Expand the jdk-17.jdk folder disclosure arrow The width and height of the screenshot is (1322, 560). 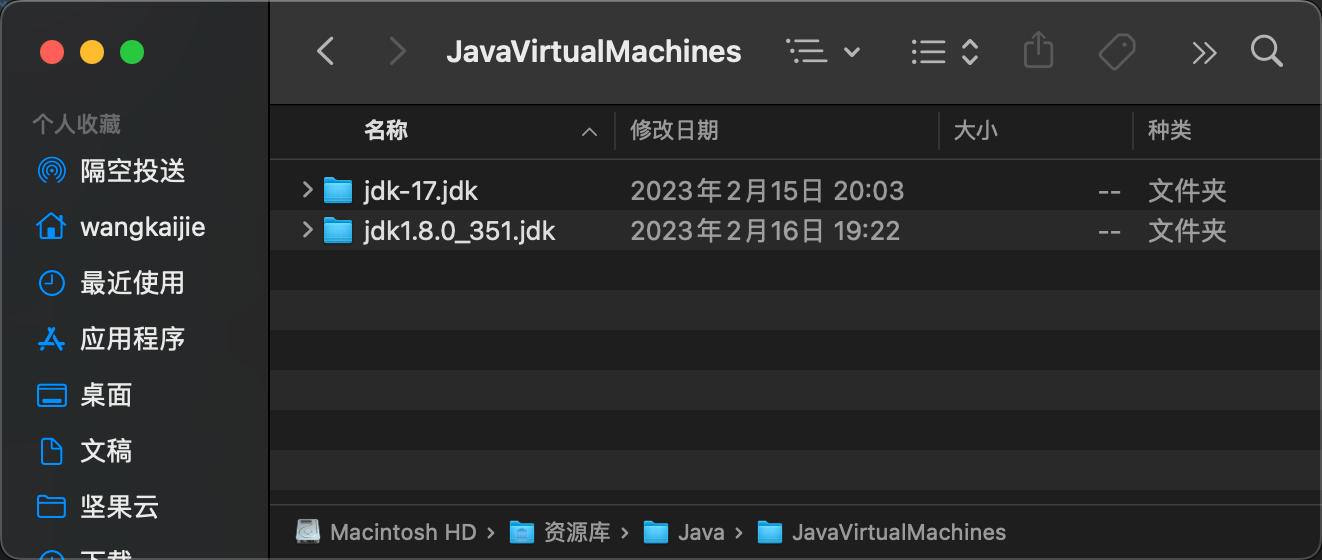point(308,189)
